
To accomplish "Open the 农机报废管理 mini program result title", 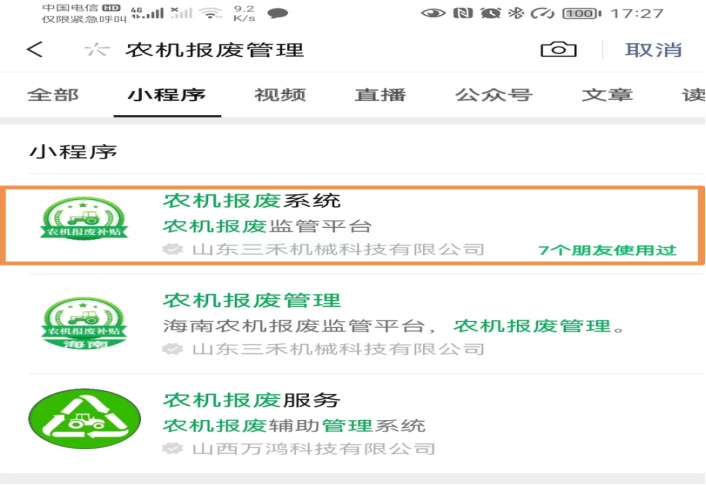I will click(252, 300).
